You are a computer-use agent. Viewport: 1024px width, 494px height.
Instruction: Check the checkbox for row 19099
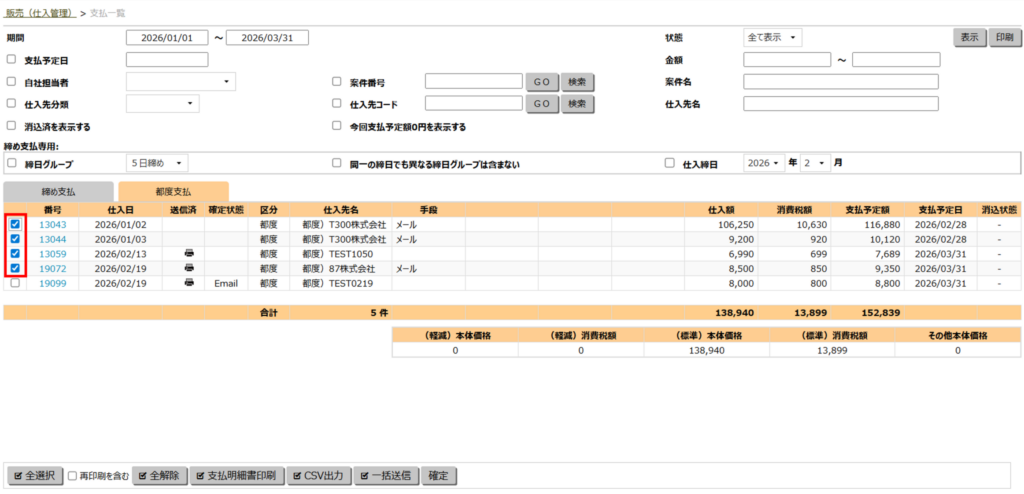14,283
